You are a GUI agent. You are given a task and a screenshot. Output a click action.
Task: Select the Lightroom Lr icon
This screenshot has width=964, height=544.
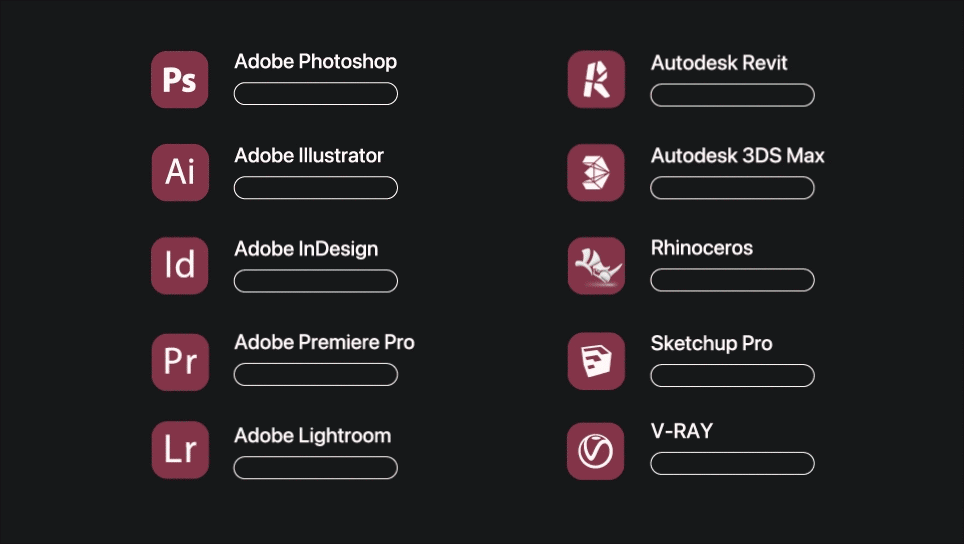click(180, 450)
